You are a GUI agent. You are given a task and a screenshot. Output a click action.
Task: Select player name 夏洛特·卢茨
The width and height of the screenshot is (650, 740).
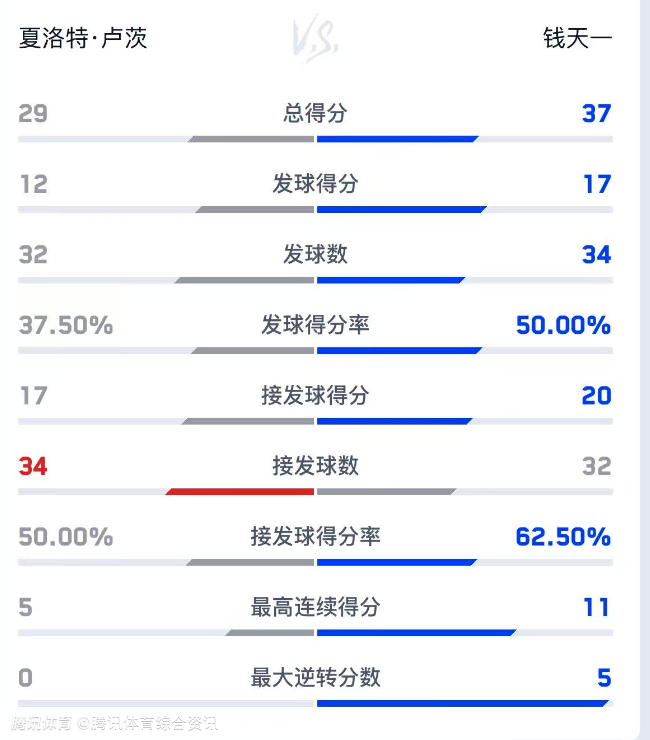(x=83, y=39)
